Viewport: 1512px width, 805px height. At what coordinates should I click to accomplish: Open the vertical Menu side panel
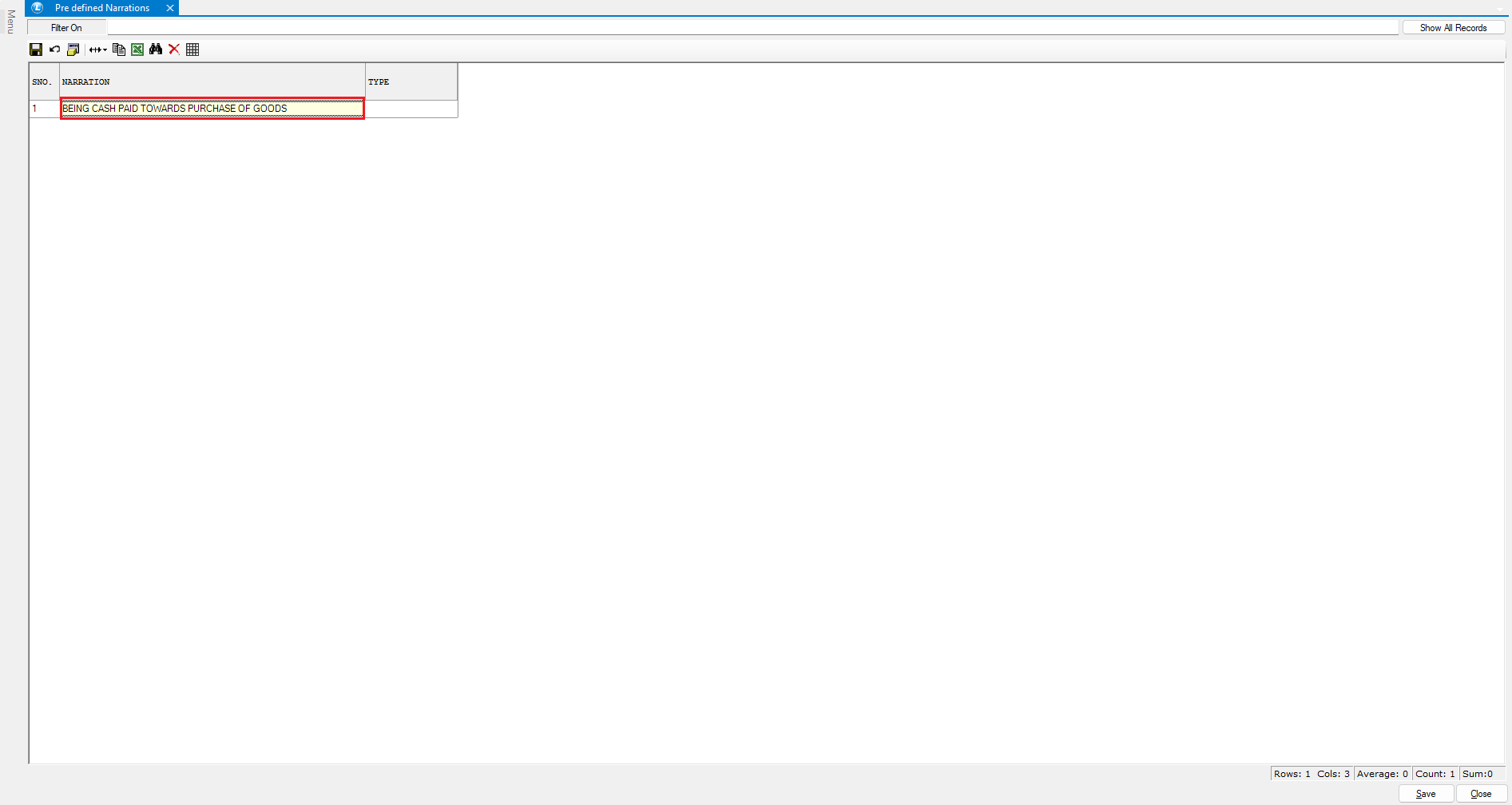tap(11, 22)
